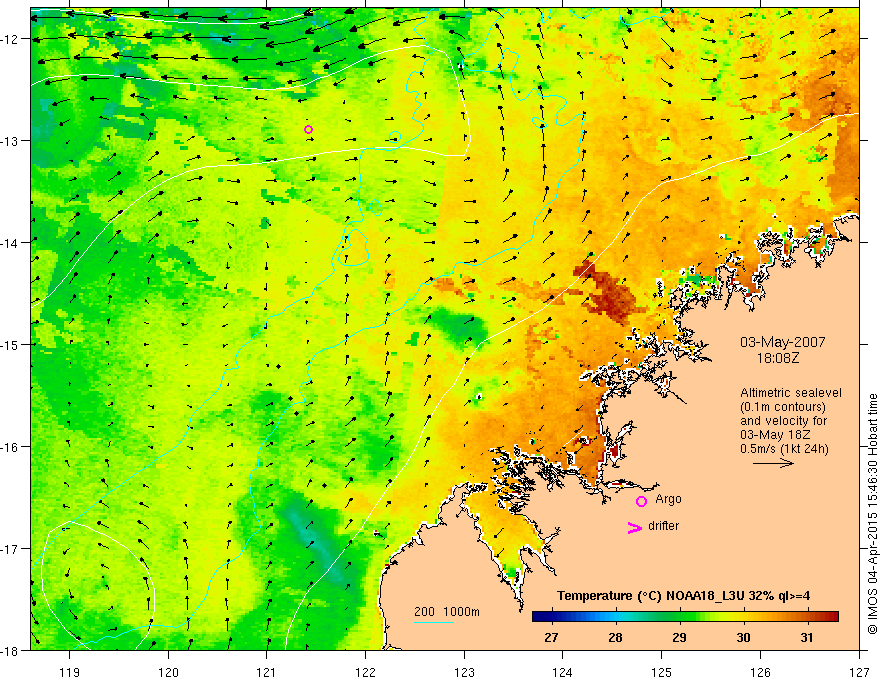Click the longitude label 124
The image size is (880, 680).
tap(563, 672)
